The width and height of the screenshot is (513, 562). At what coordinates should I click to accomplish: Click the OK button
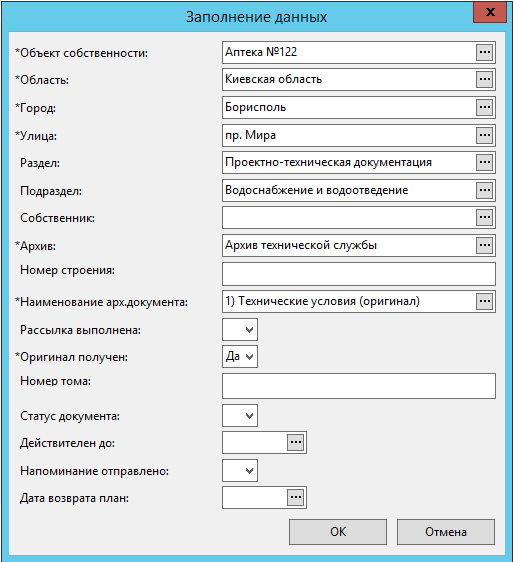pos(338,532)
